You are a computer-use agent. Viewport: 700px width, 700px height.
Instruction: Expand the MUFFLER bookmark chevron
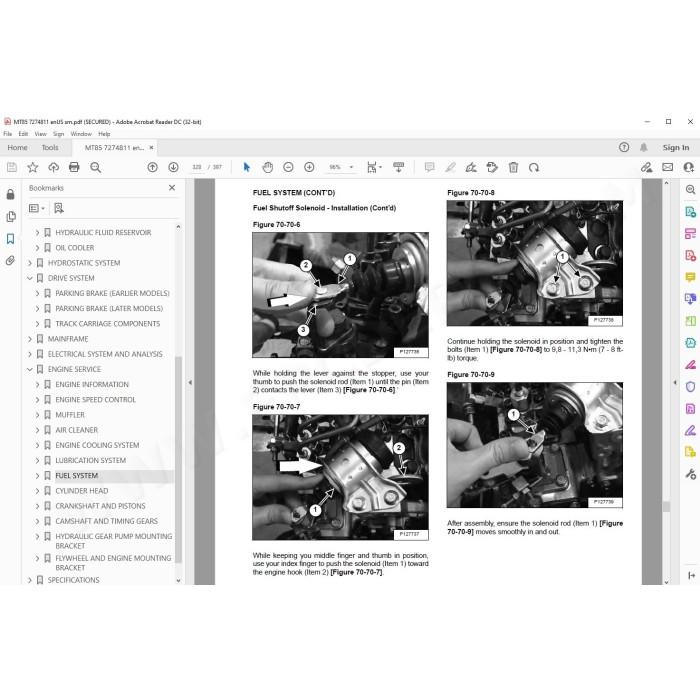[x=38, y=415]
